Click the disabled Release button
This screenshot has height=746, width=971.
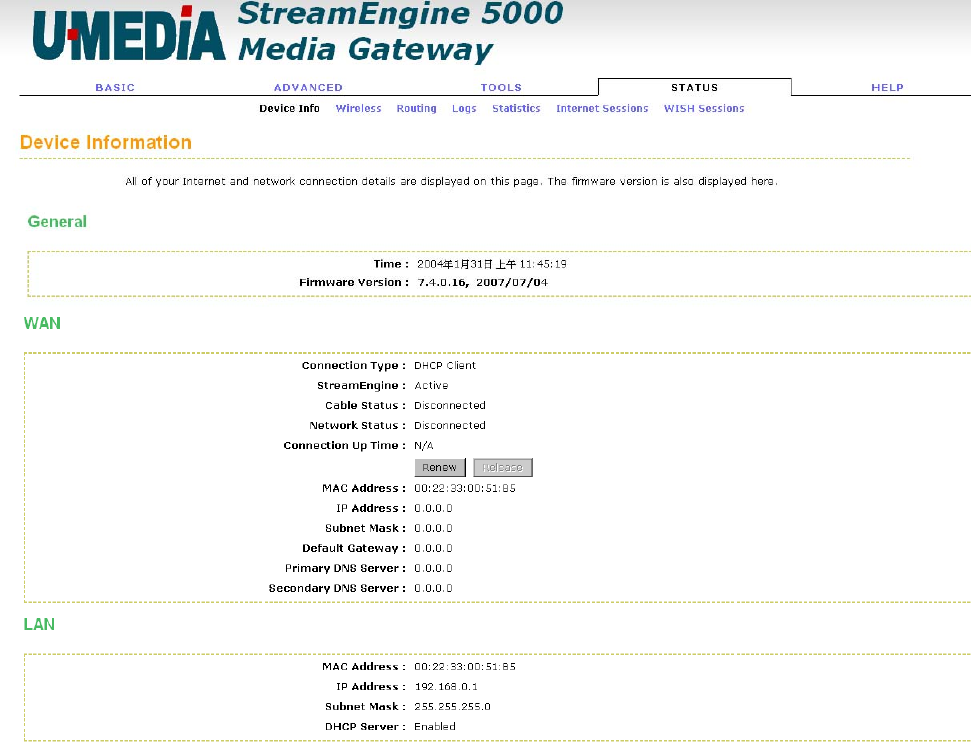click(x=503, y=467)
